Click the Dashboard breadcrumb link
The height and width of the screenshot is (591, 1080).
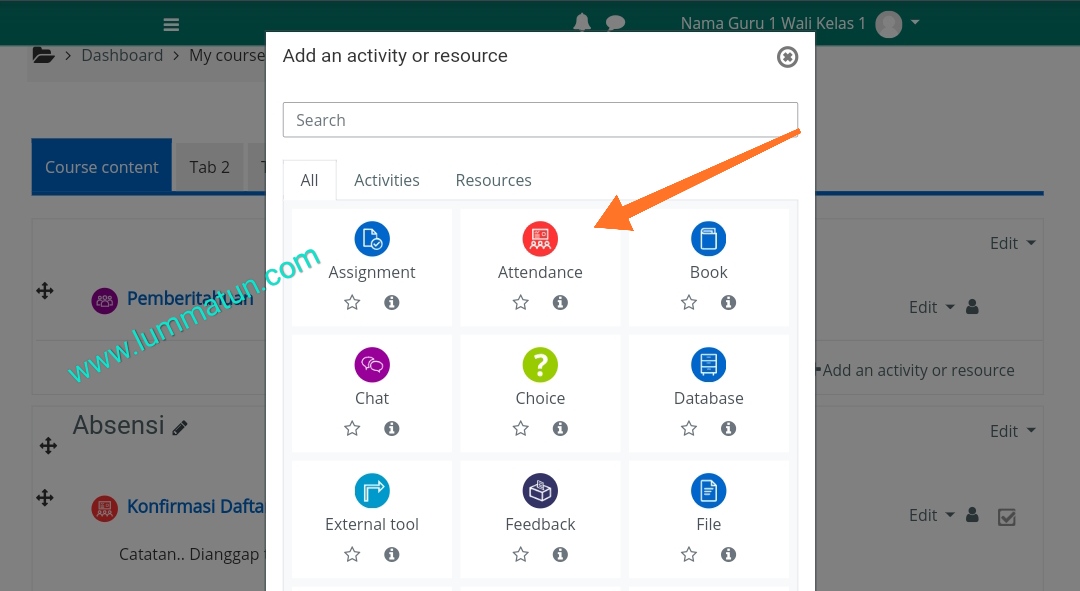(122, 56)
